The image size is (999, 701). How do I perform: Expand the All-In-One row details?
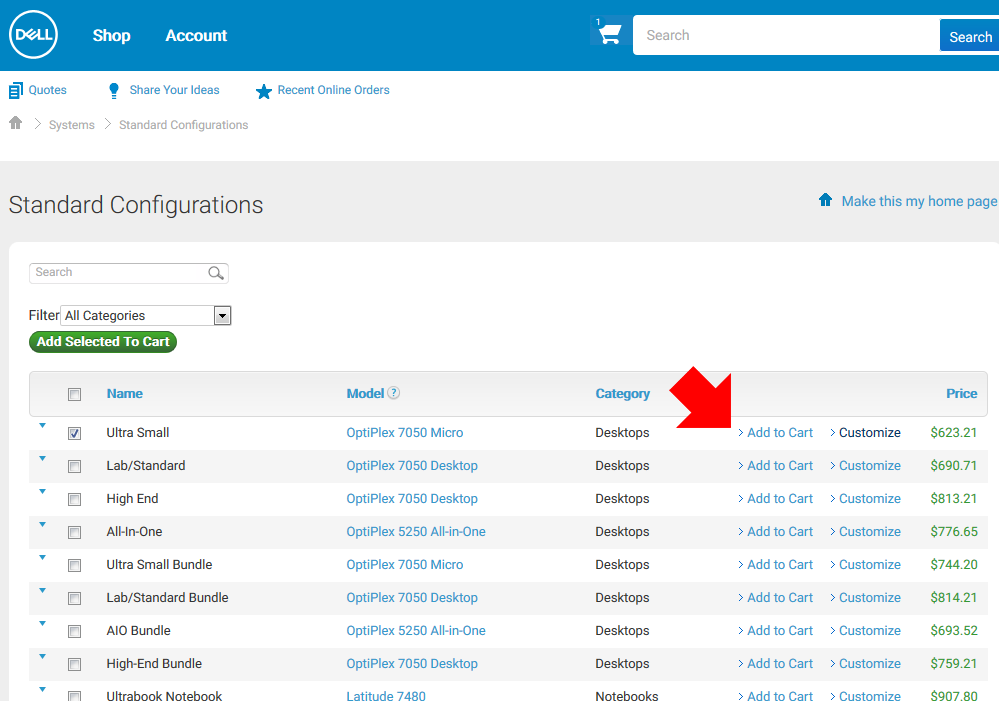(42, 525)
